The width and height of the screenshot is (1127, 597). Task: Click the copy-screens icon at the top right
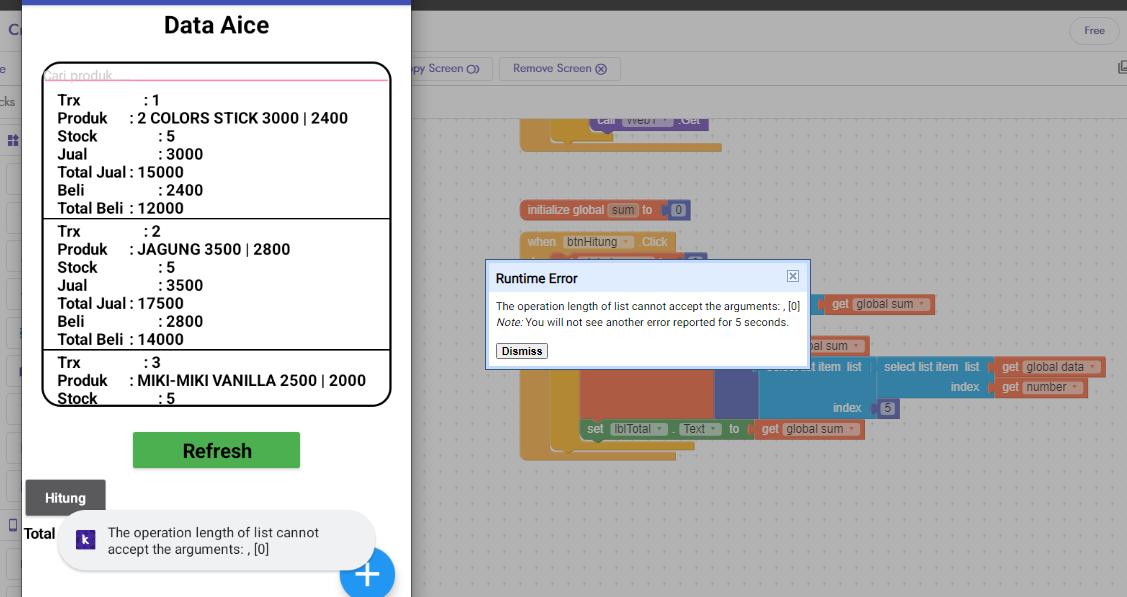(x=1122, y=65)
